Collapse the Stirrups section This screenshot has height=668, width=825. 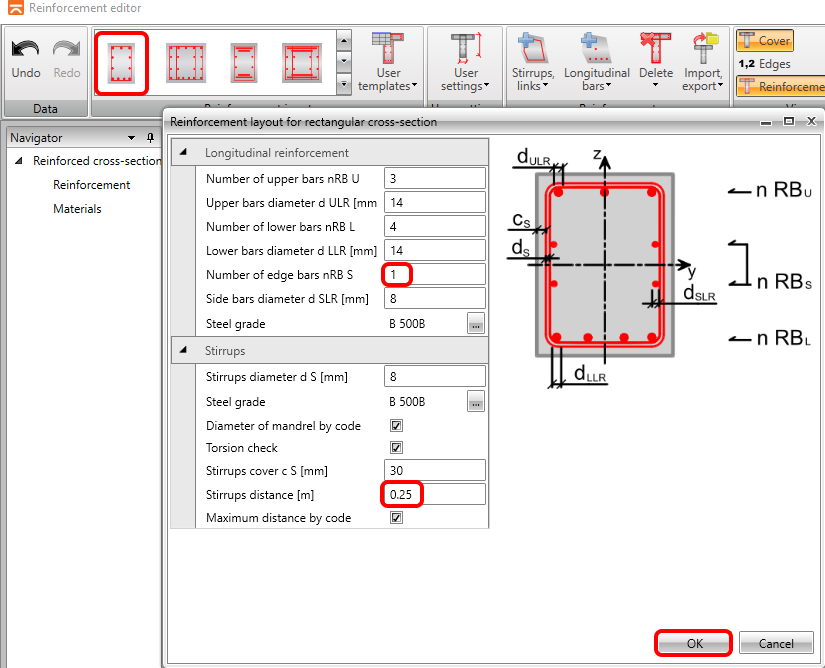[183, 351]
